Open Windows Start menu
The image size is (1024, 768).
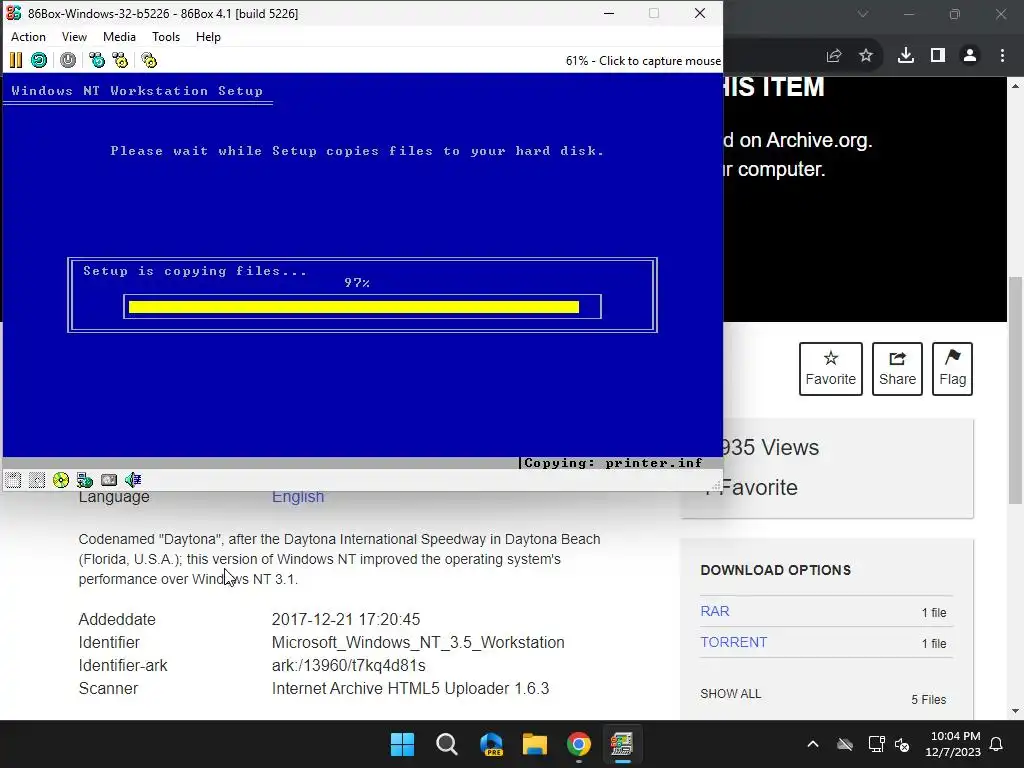point(402,744)
